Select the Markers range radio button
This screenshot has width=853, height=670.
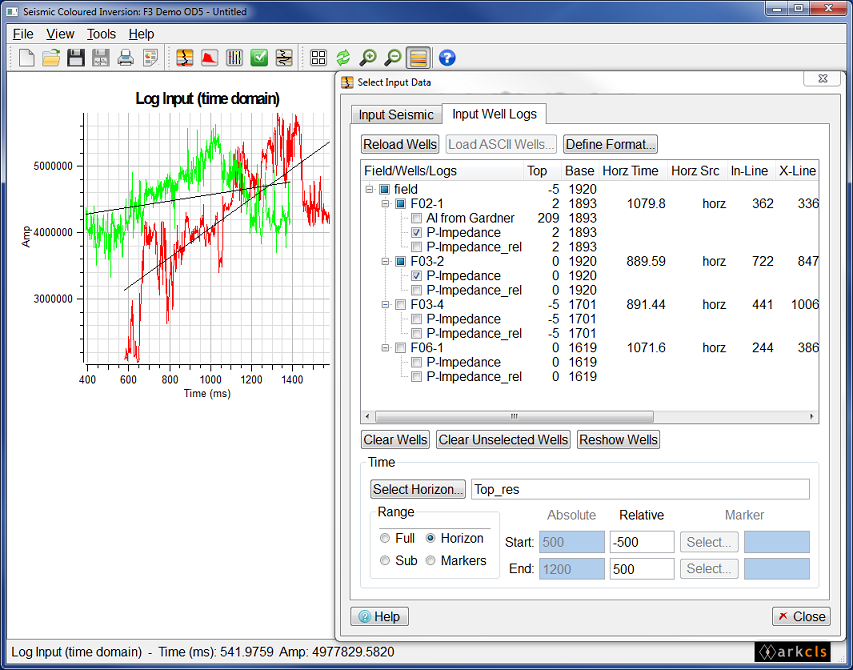click(x=431, y=561)
